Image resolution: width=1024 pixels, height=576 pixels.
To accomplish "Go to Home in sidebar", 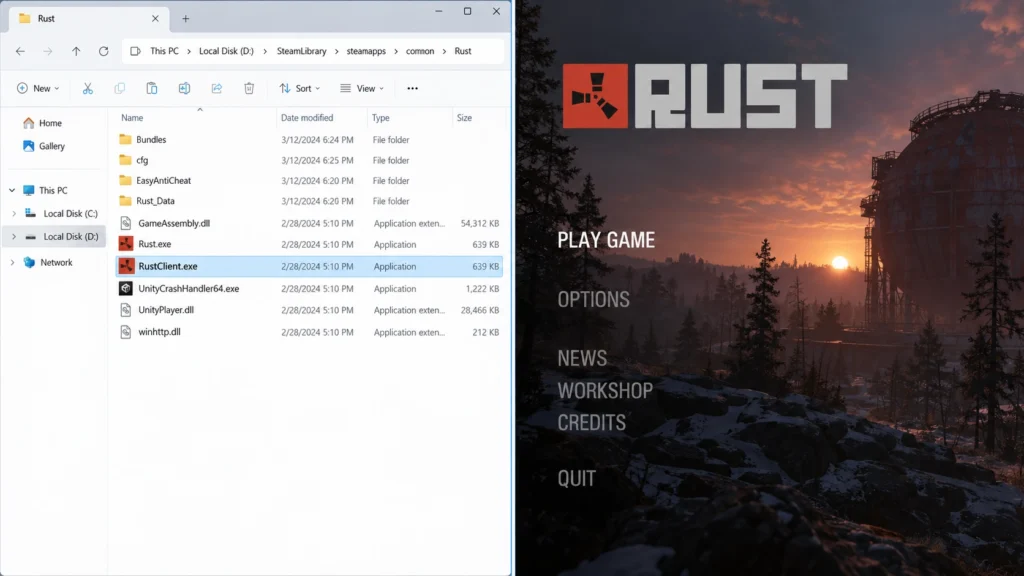I will [x=50, y=123].
